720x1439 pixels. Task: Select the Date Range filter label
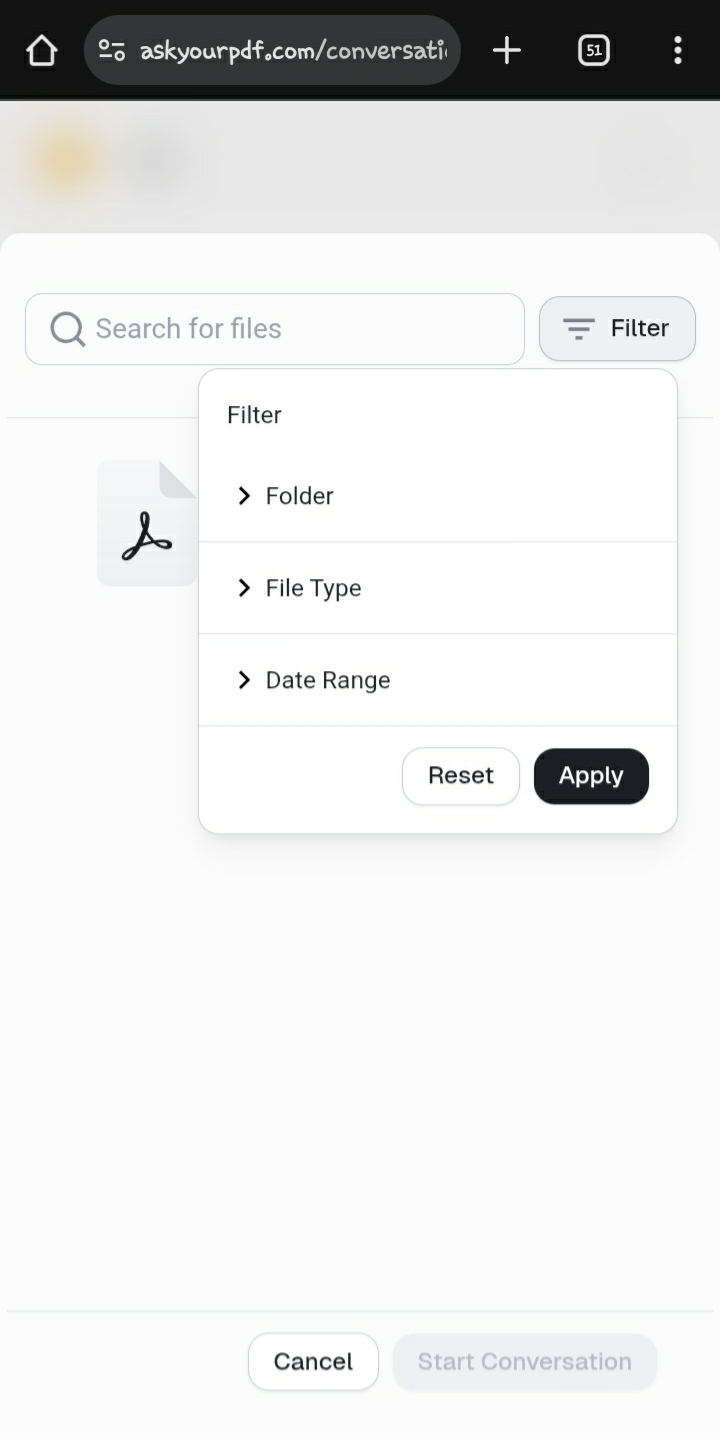point(328,680)
